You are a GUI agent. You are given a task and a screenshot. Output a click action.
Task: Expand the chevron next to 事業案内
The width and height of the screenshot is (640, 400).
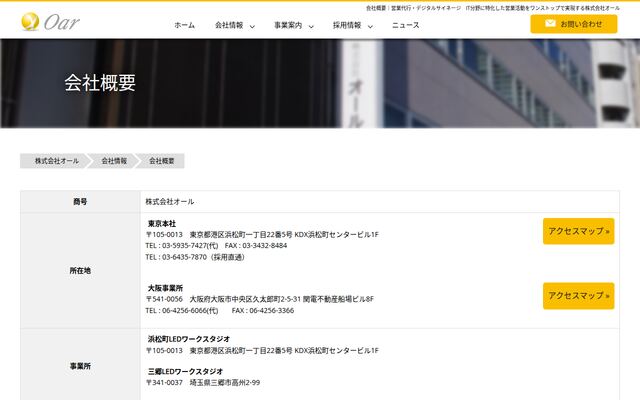pyautogui.click(x=311, y=26)
